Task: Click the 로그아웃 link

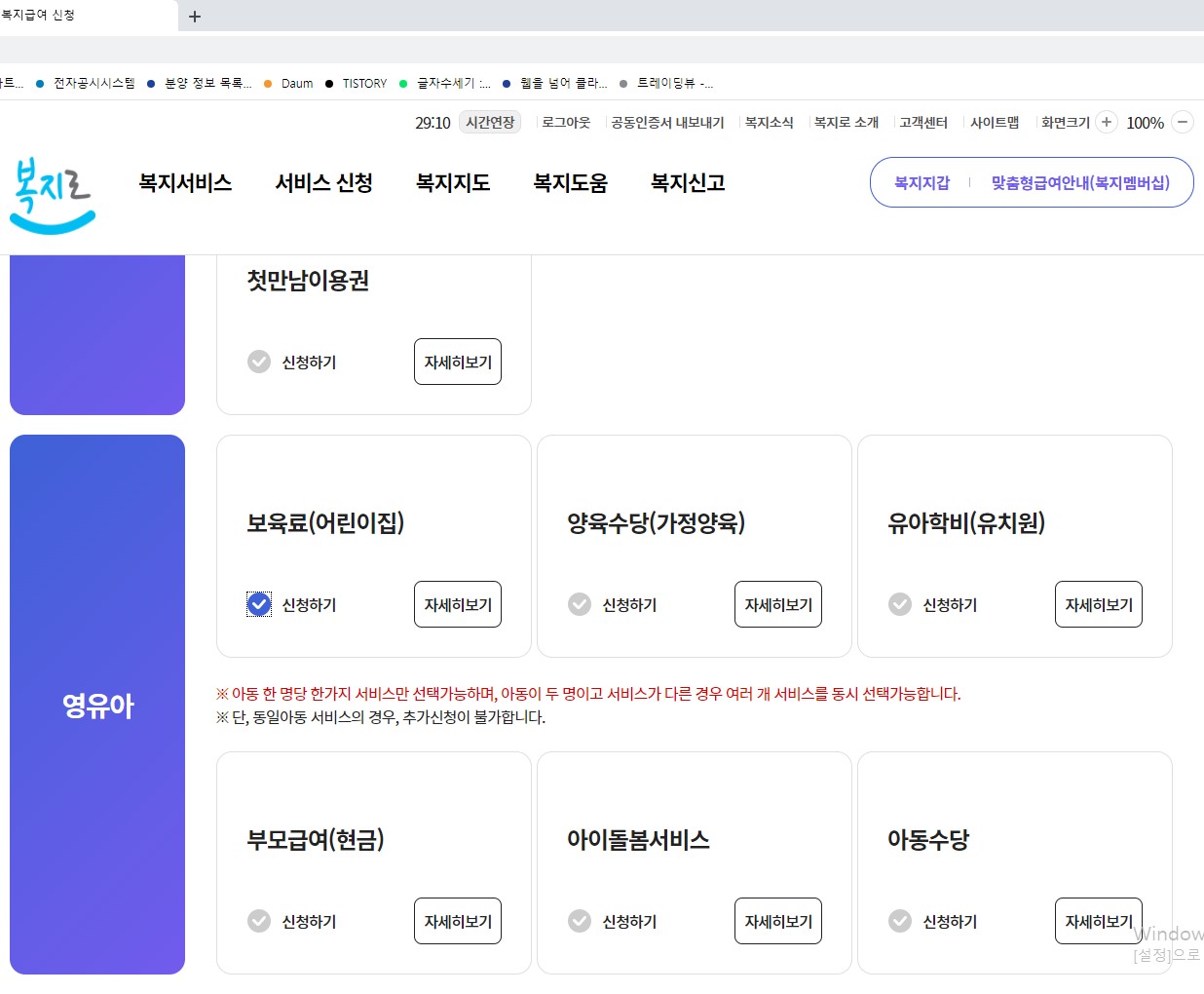Action: coord(566,122)
